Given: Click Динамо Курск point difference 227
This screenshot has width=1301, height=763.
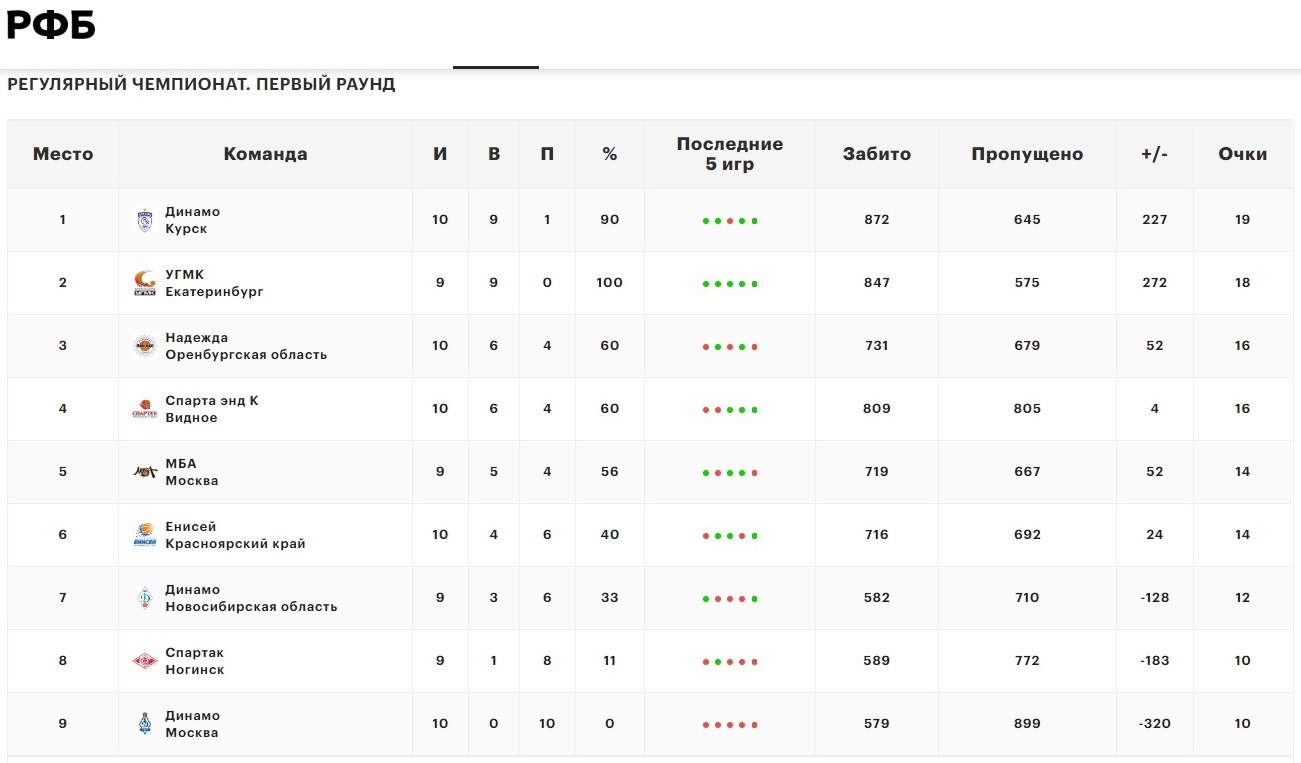Looking at the screenshot, I should [x=1155, y=220].
